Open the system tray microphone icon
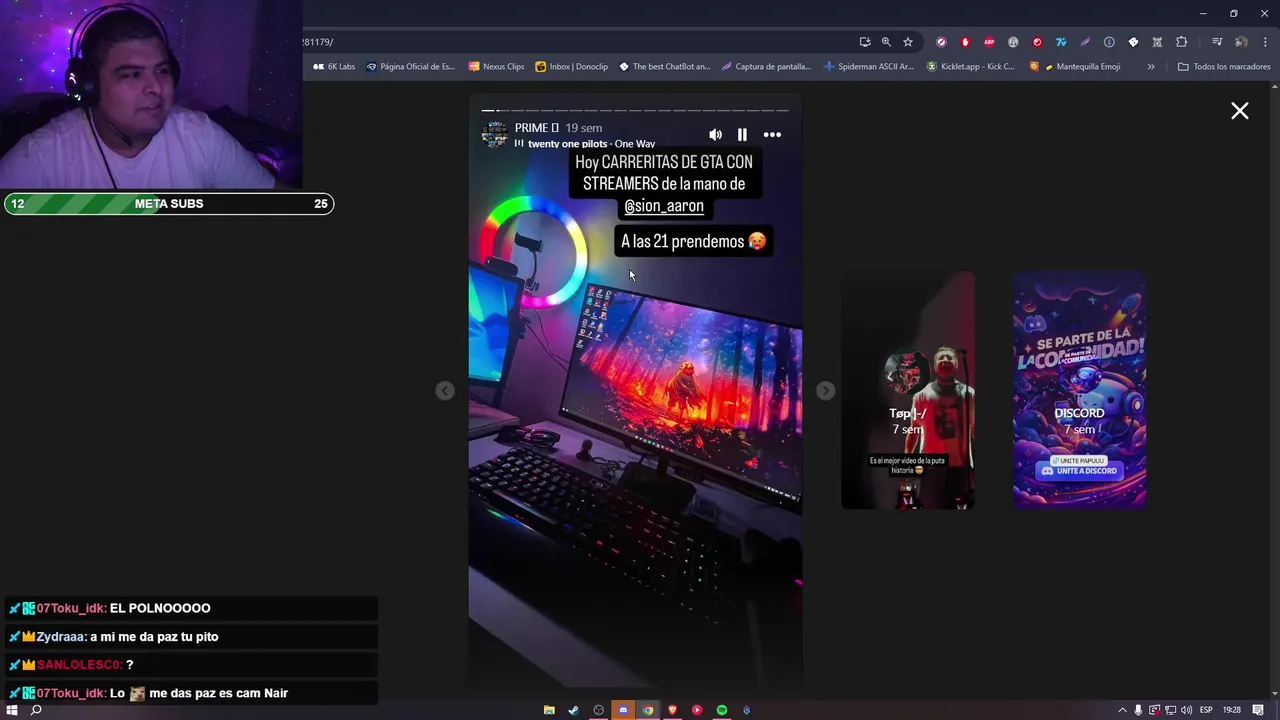The height and width of the screenshot is (720, 1280). (1138, 710)
